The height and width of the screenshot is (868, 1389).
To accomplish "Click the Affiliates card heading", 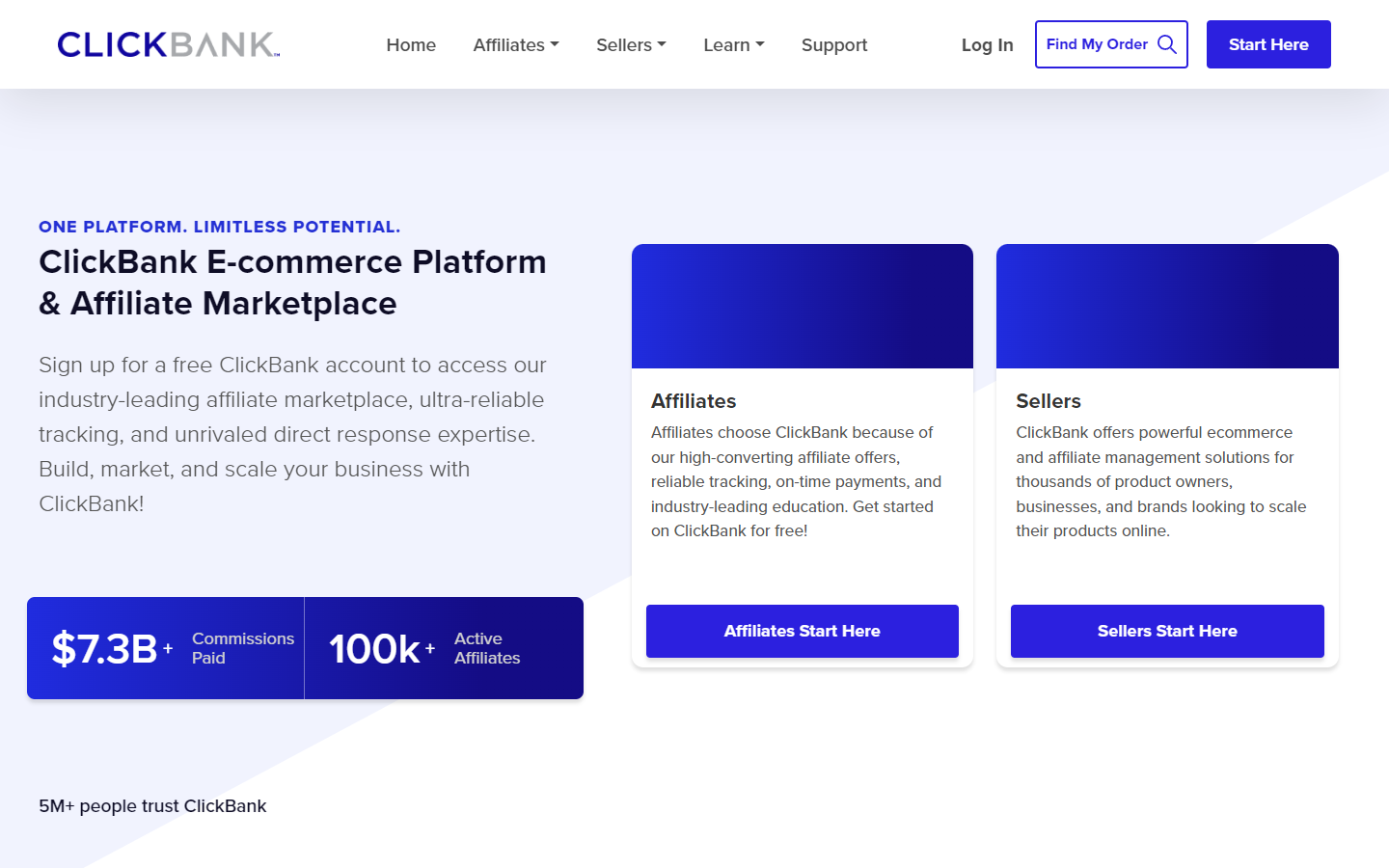I will (694, 401).
